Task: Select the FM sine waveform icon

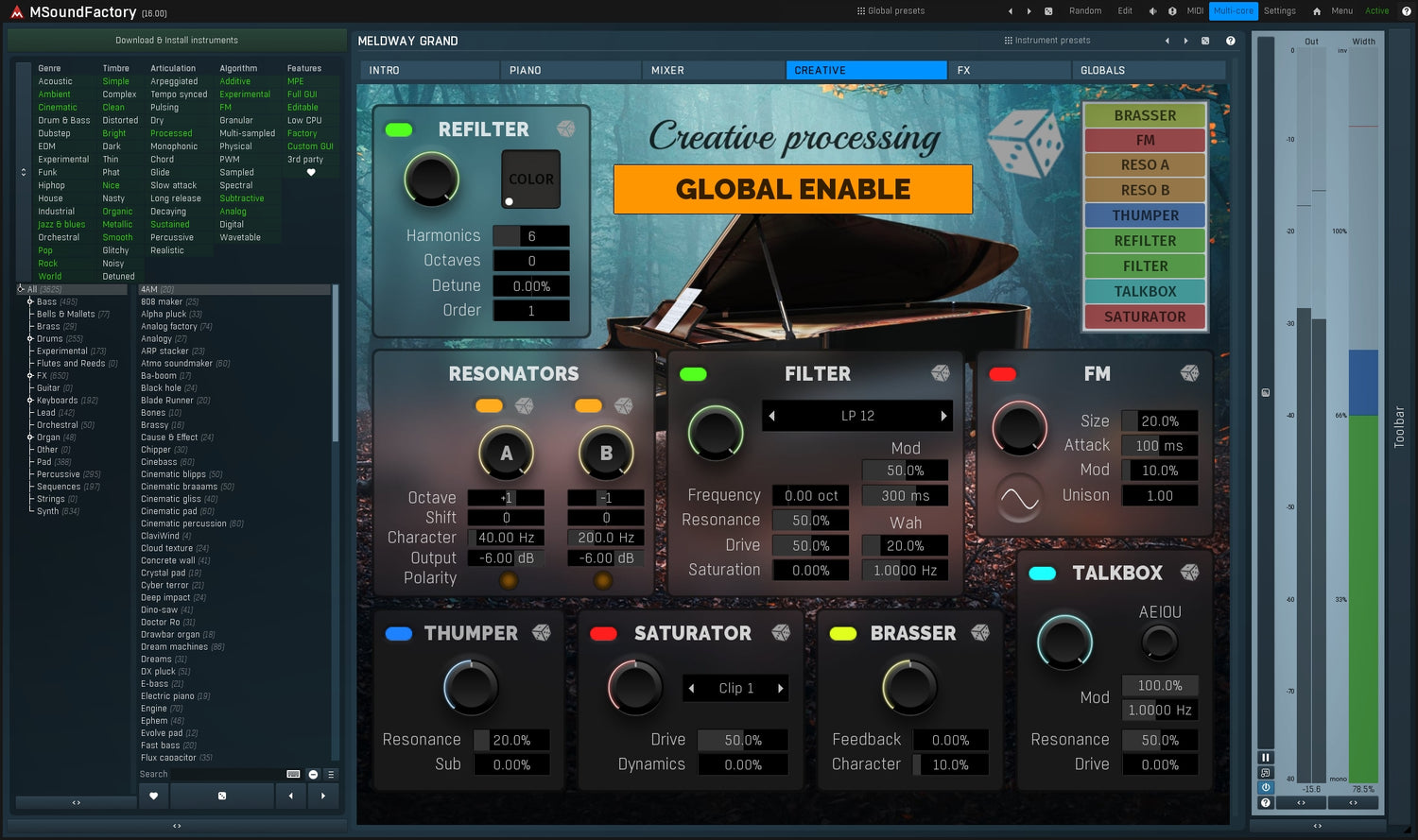Action: pos(1020,497)
